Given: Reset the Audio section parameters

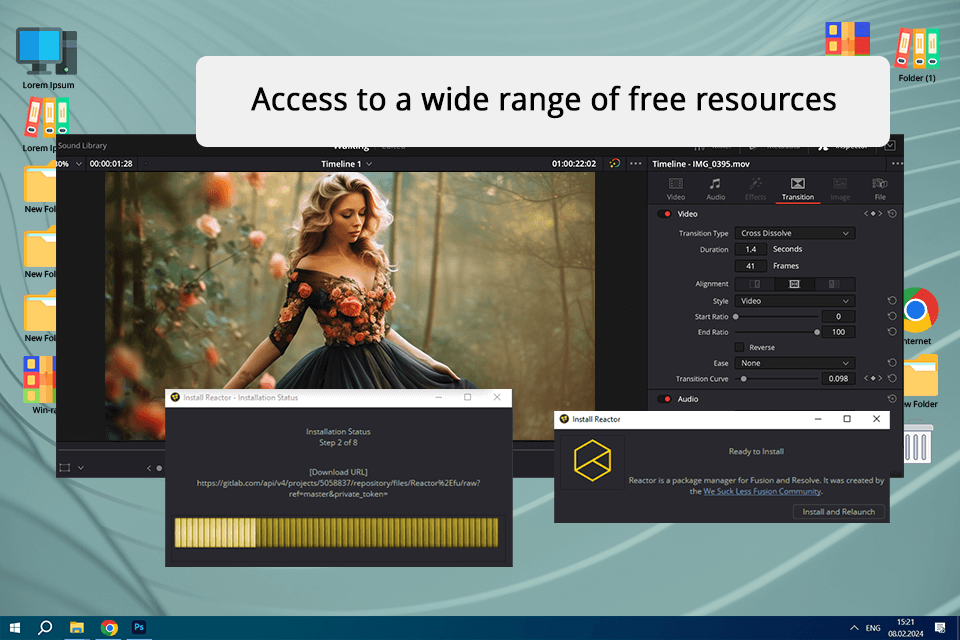Looking at the screenshot, I should coord(892,399).
